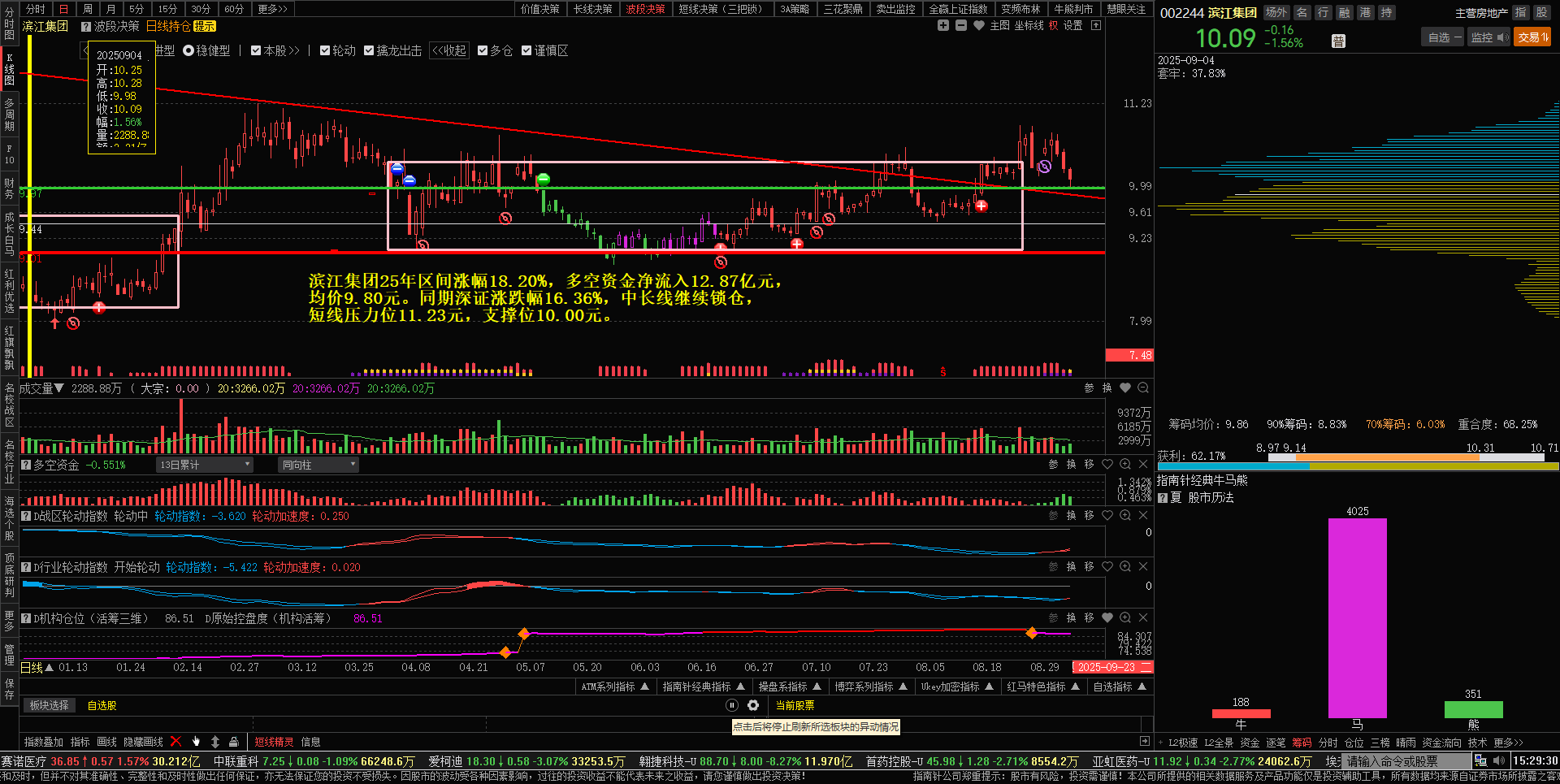Click the filled heart icon on D机构仓位 panel

tap(1107, 617)
